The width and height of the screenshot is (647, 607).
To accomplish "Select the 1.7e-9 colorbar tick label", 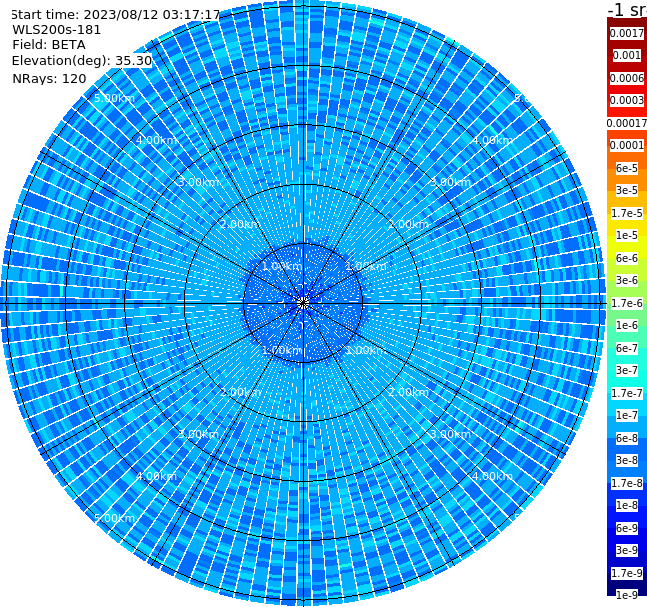I will 627,573.
